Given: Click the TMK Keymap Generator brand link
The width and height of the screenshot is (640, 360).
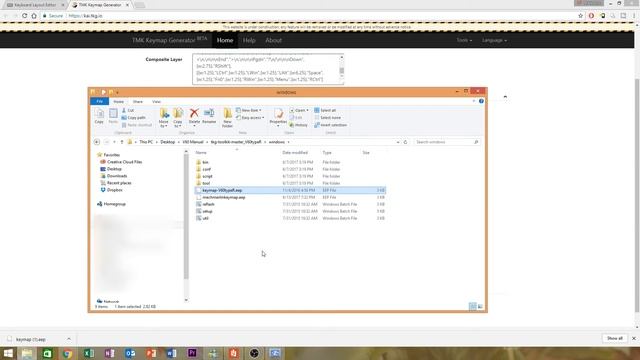Looking at the screenshot, I should click(169, 40).
